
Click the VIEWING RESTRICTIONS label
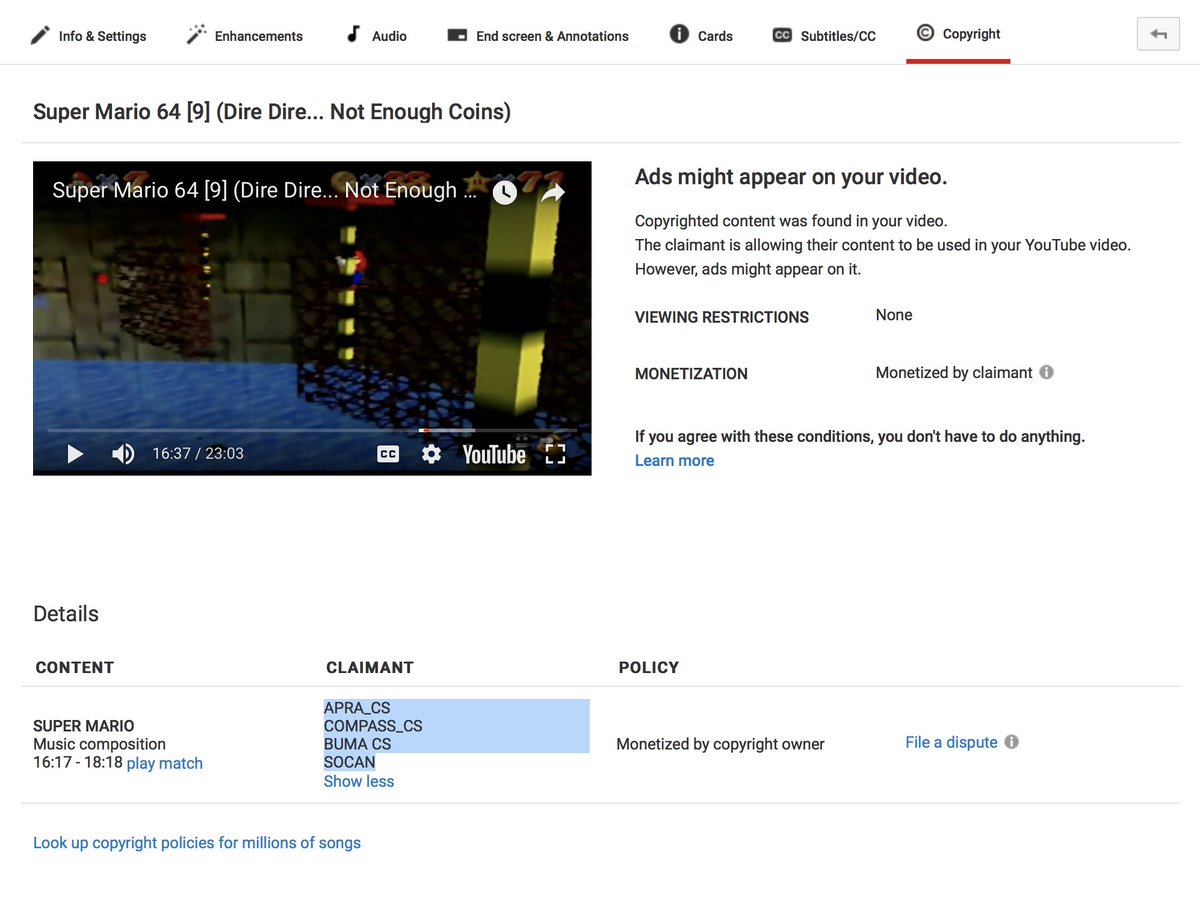pos(722,317)
